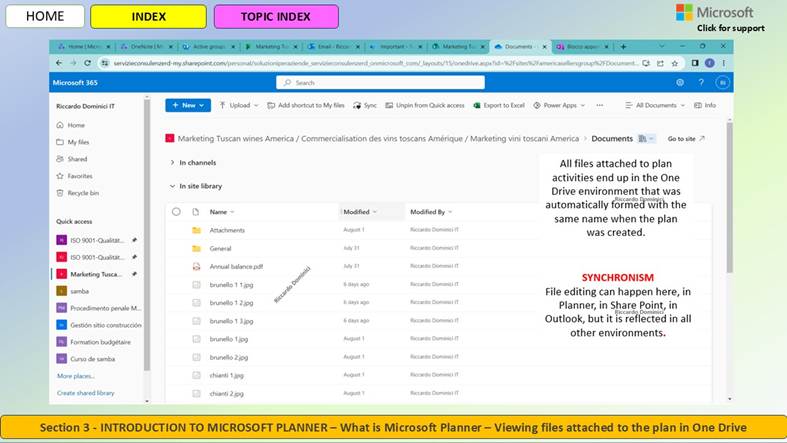This screenshot has width=787, height=443.
Task: Reload the page with refresh icon
Action: (x=87, y=63)
